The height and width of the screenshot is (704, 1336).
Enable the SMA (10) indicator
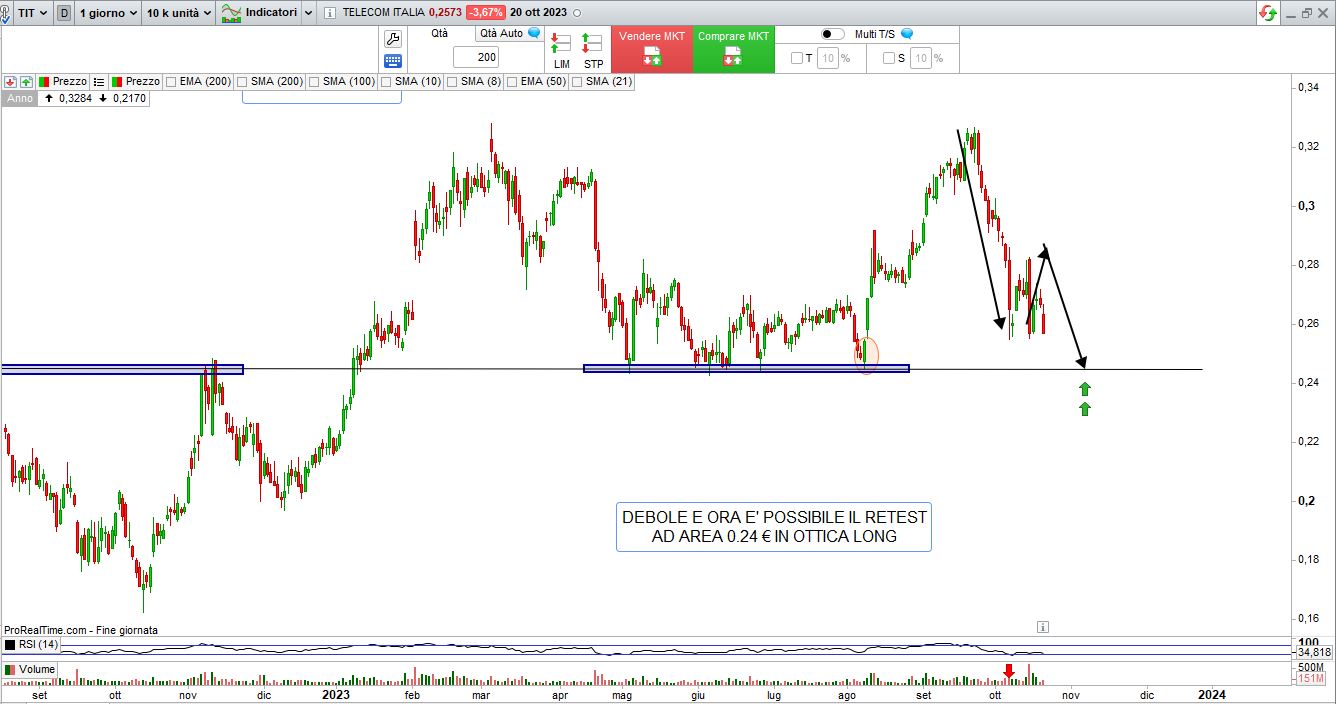click(387, 82)
